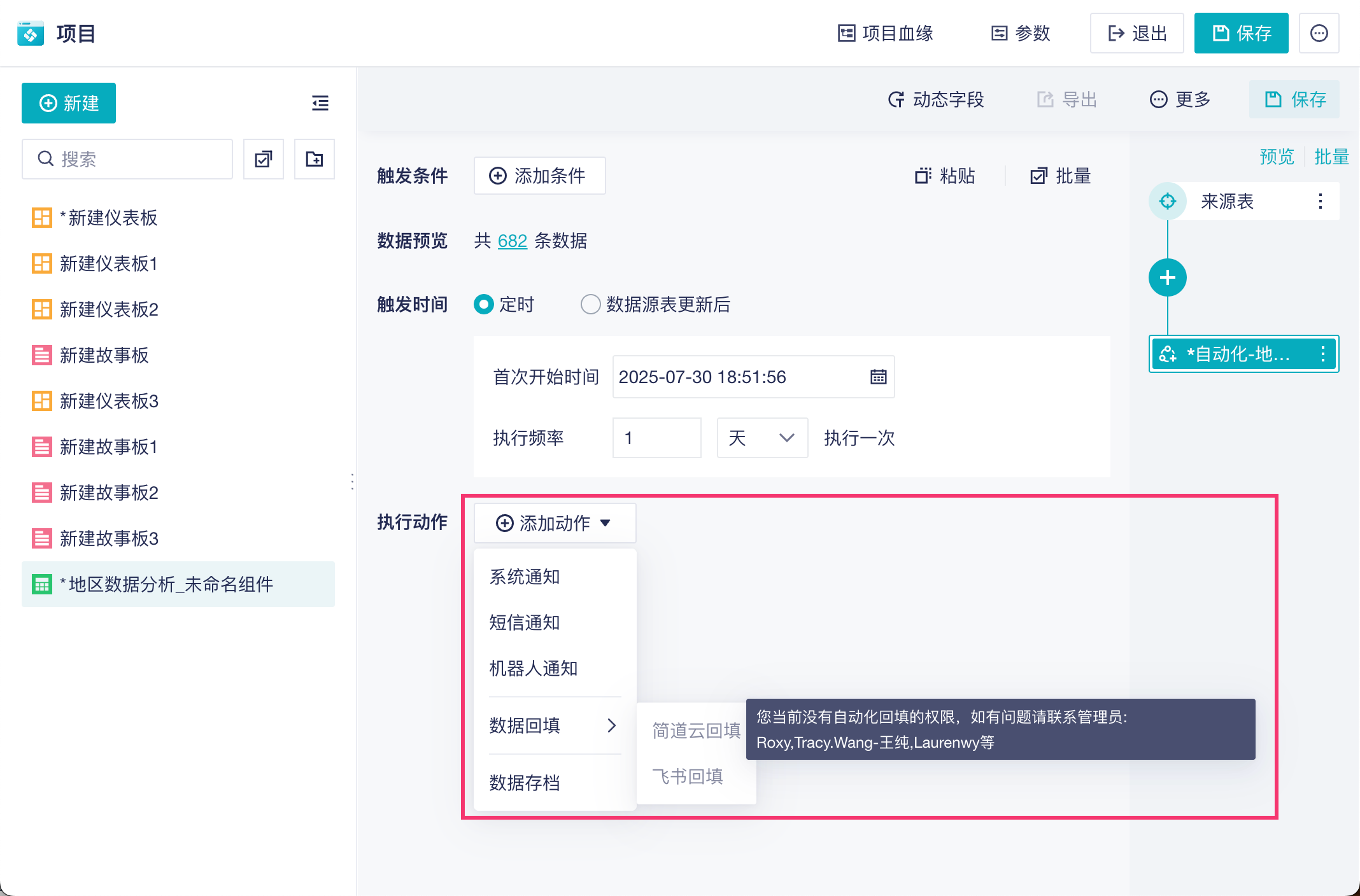Open options of 自动化 node
1360x896 pixels.
pos(1323,354)
